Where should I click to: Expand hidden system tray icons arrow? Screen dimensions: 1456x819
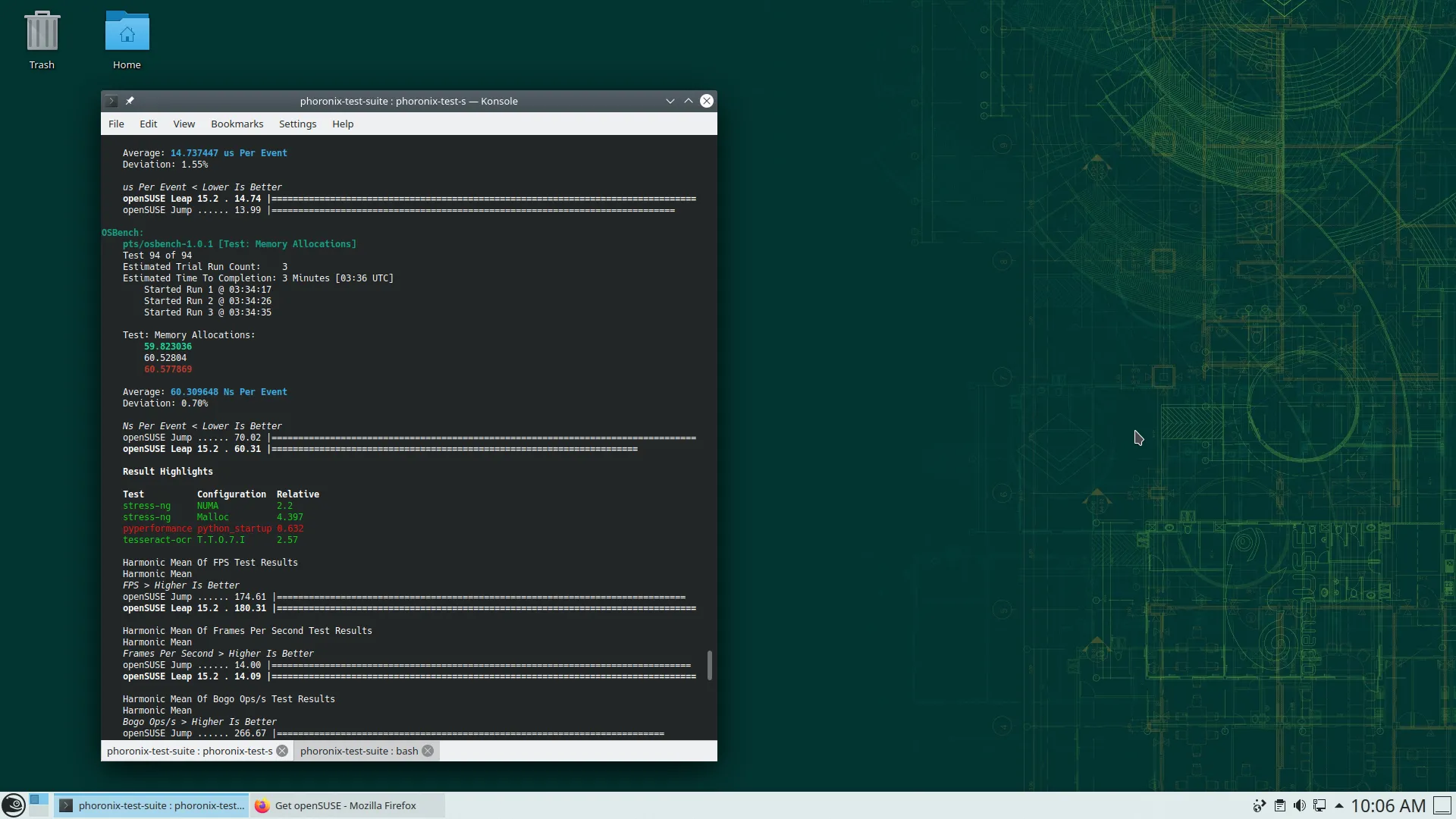tap(1338, 805)
